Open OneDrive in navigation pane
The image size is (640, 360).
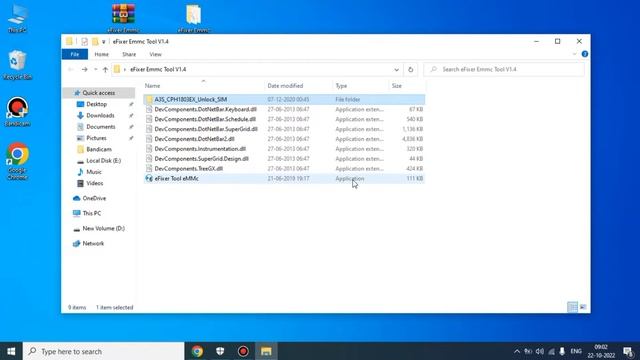(94, 198)
